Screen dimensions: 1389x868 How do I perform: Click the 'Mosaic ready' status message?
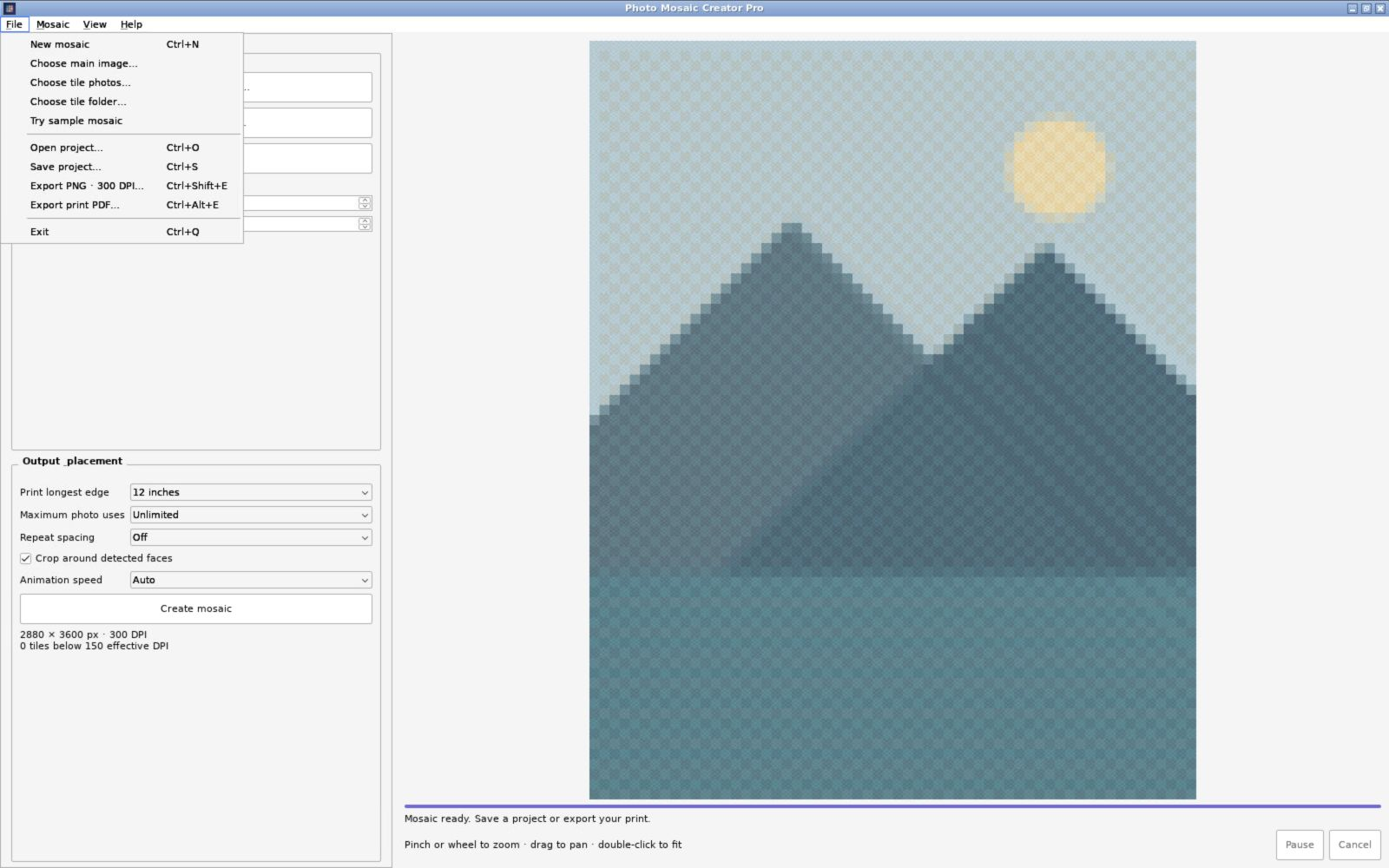[x=527, y=819]
